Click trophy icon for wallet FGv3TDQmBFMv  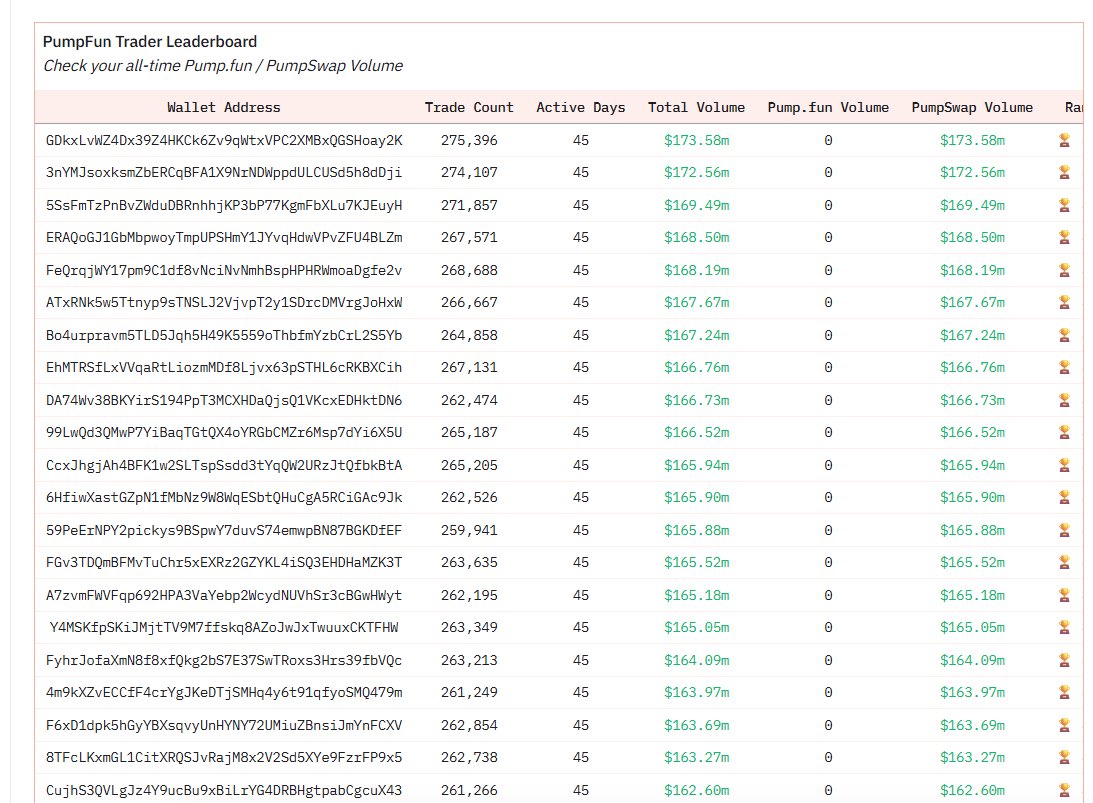(x=1064, y=562)
